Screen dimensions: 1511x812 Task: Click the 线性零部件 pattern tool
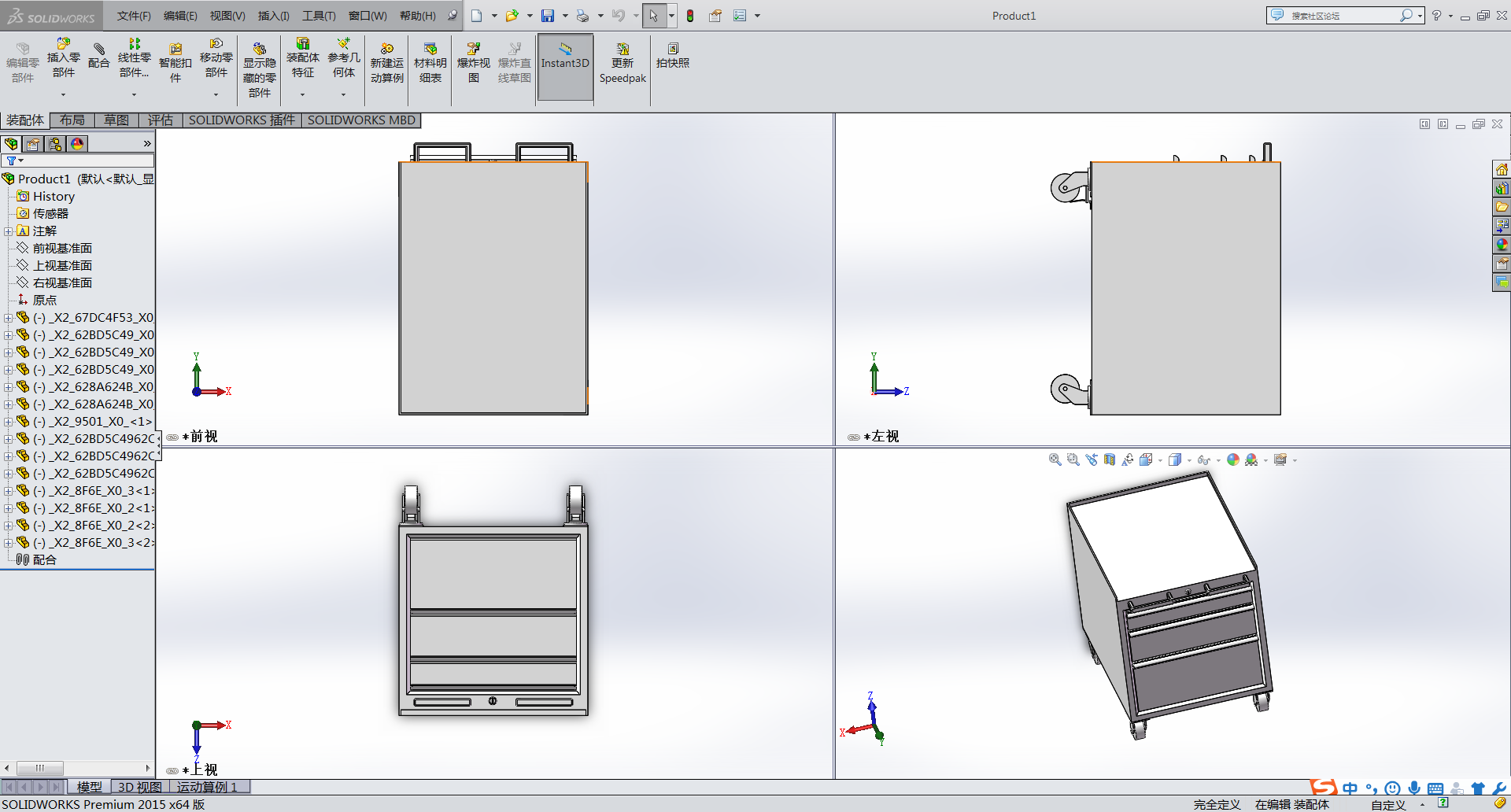[x=135, y=58]
